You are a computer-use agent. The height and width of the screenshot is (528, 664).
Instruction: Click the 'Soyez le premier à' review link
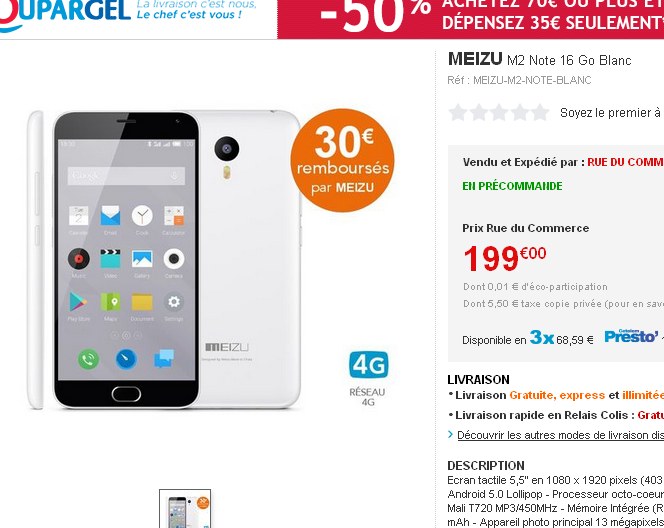611,113
